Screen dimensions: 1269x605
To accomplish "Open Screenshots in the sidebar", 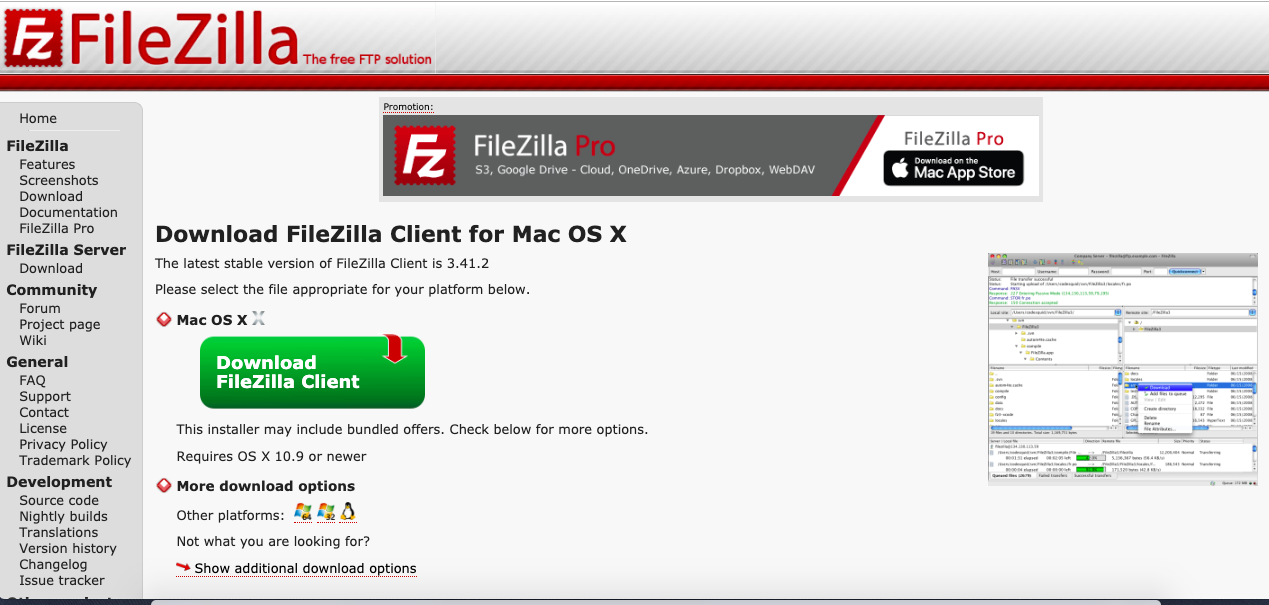I will tap(59, 180).
